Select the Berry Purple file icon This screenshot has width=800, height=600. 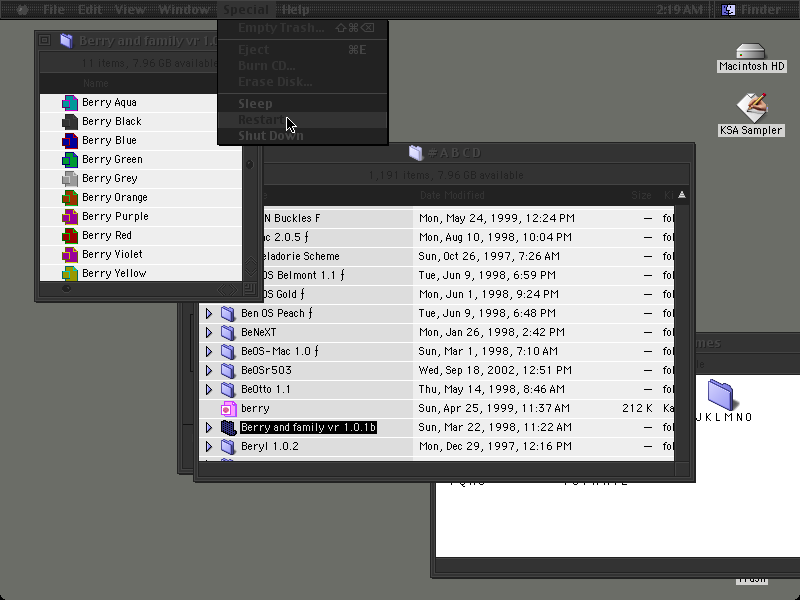pos(70,216)
